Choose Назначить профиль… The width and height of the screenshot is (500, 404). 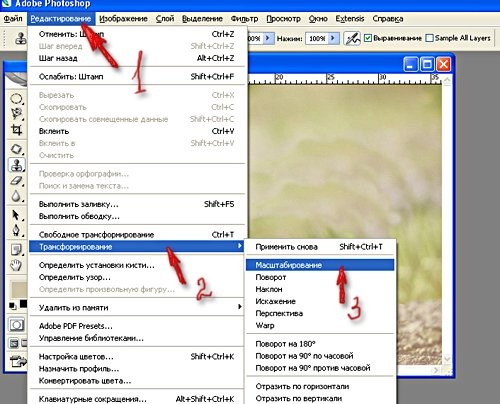click(137, 369)
